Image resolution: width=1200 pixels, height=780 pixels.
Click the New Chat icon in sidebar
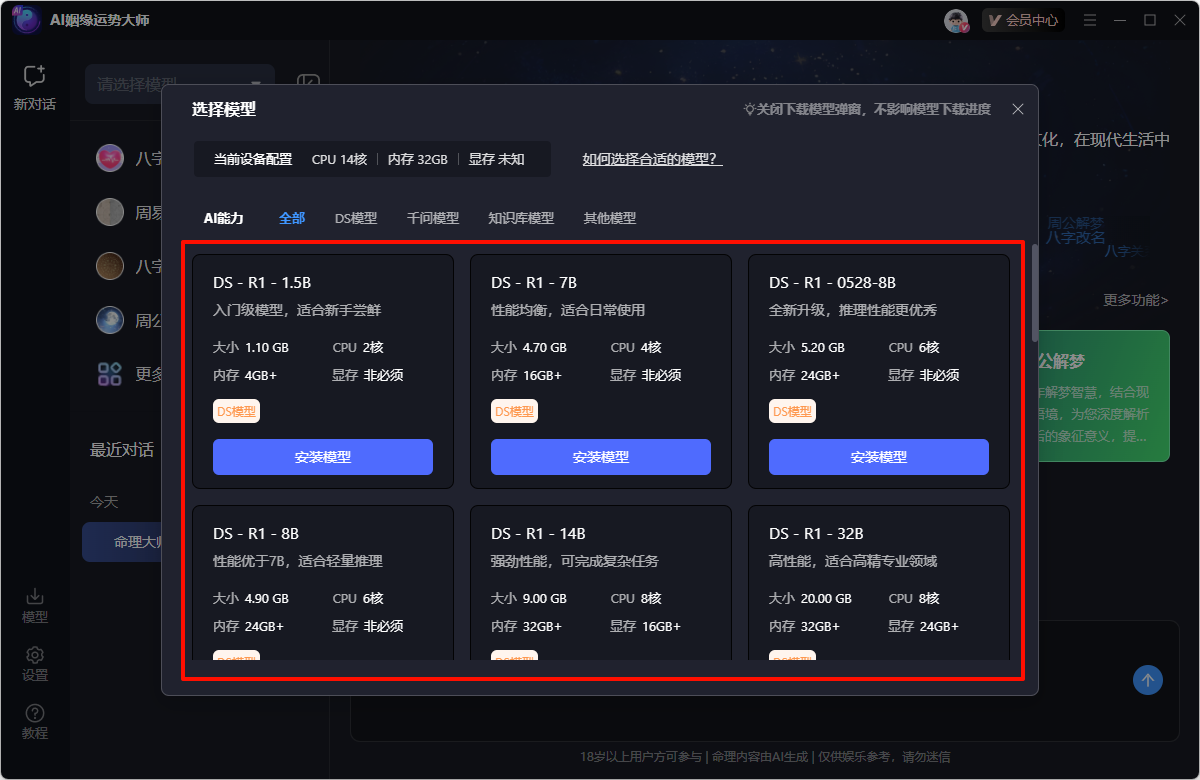(x=34, y=77)
